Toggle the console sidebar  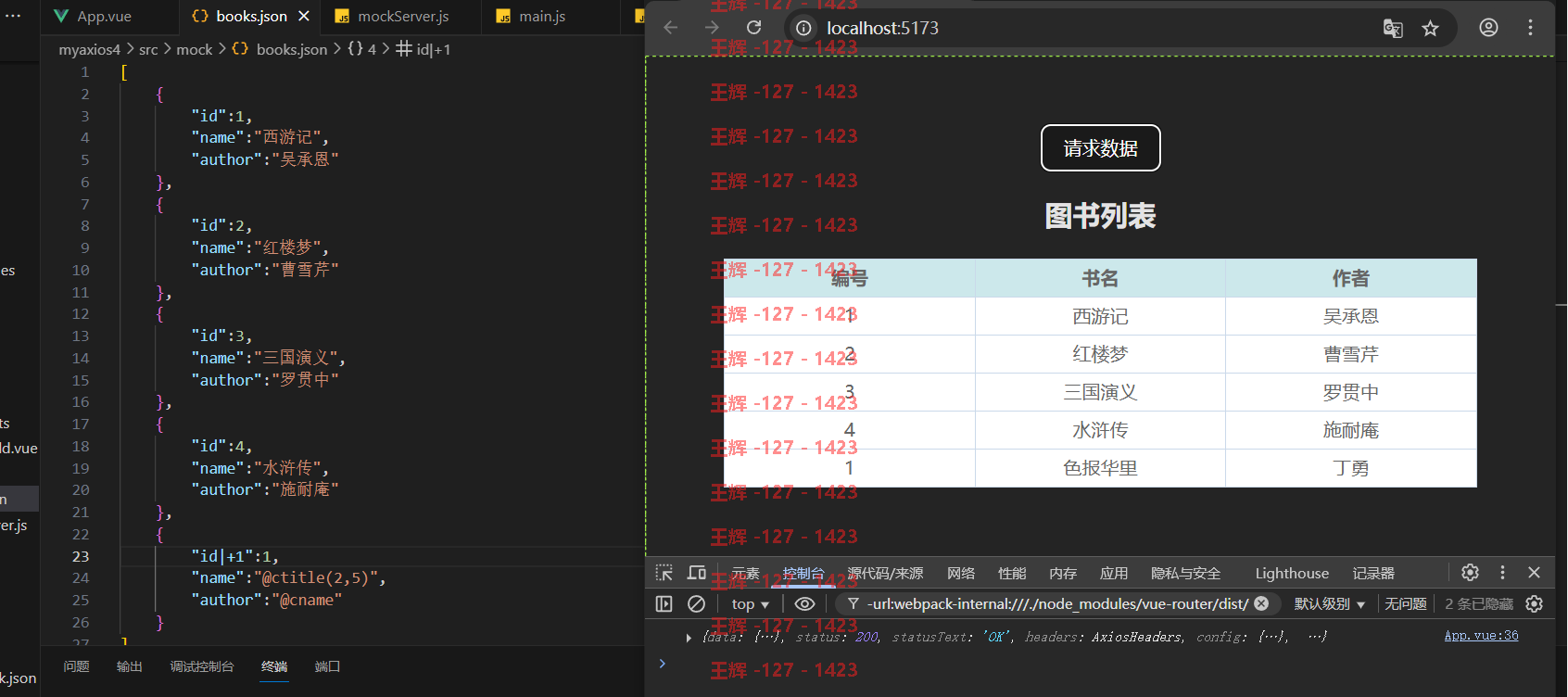pyautogui.click(x=664, y=604)
